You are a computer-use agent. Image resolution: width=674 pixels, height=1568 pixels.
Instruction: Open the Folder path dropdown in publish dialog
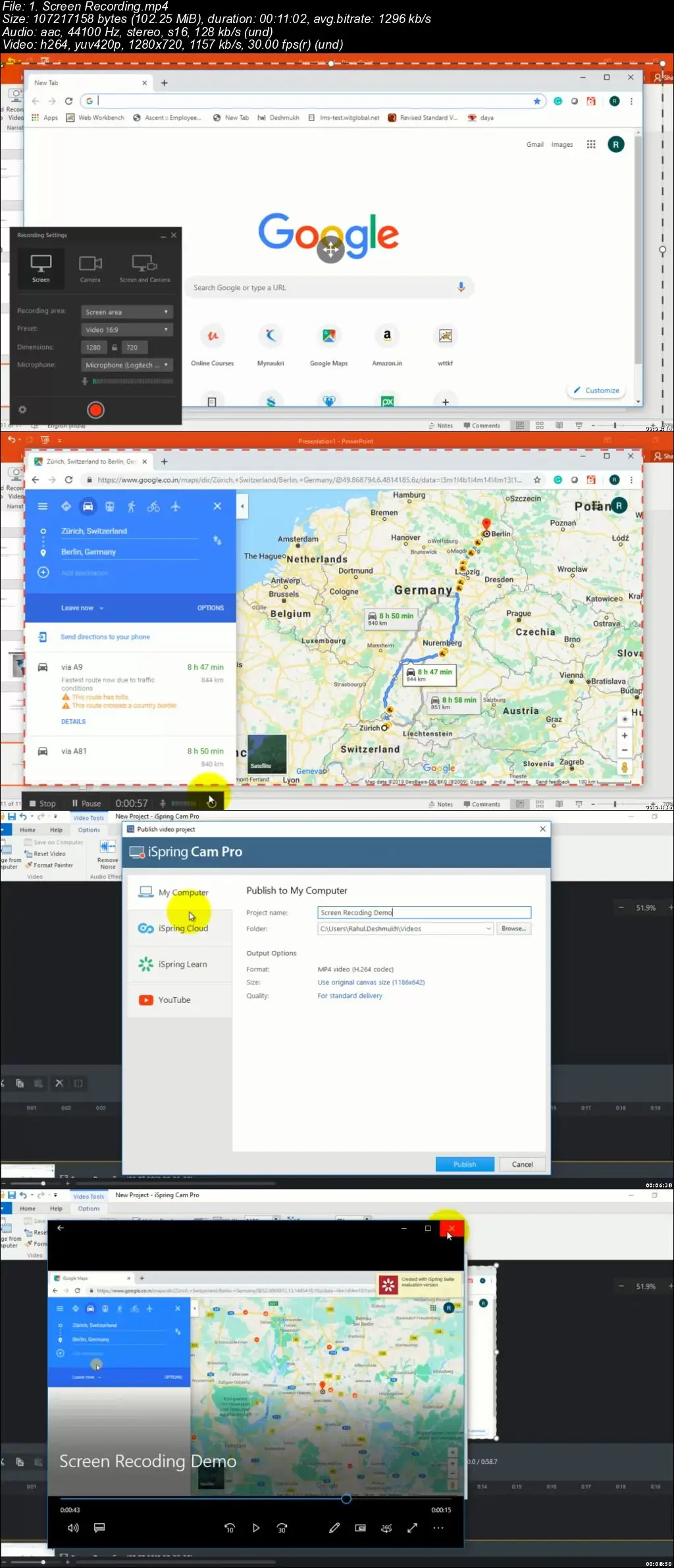click(488, 929)
